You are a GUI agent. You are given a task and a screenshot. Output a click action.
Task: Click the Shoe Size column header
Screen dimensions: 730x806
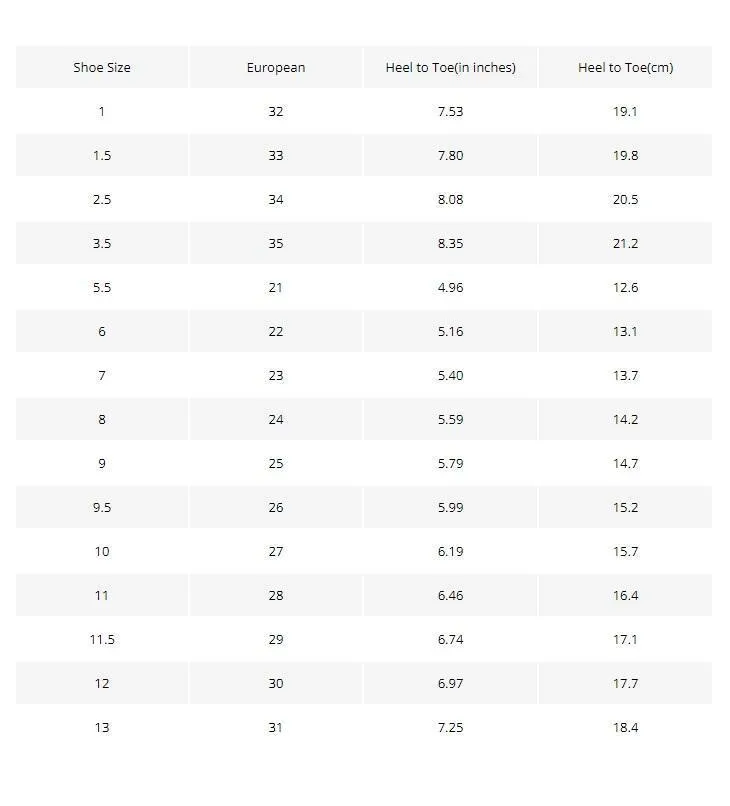pyautogui.click(x=102, y=67)
